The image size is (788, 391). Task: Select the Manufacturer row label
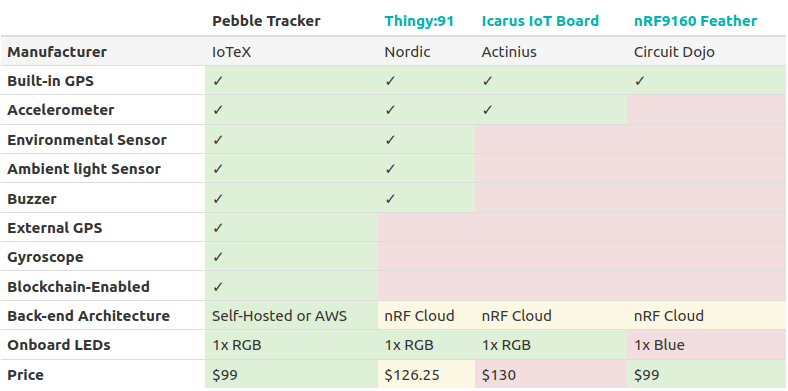pos(57,52)
